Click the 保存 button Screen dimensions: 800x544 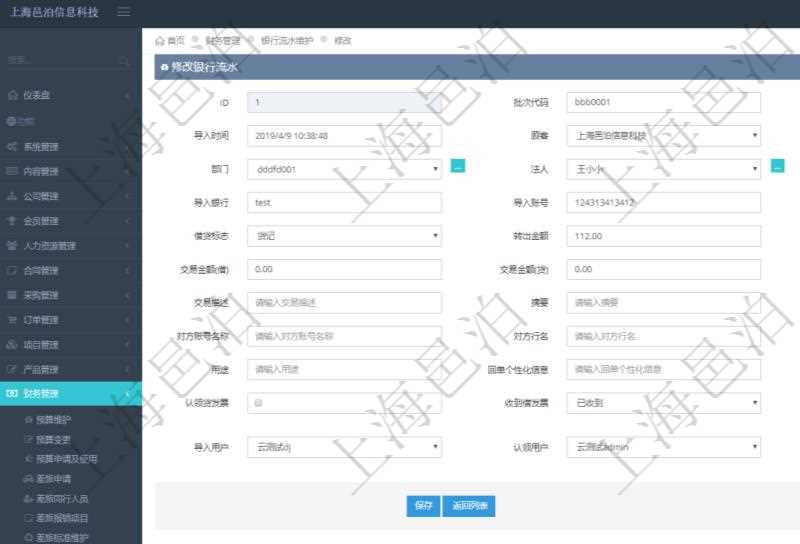pos(423,506)
